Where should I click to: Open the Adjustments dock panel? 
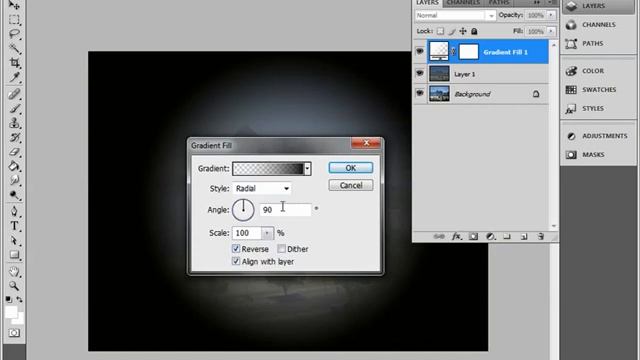[x=598, y=136]
